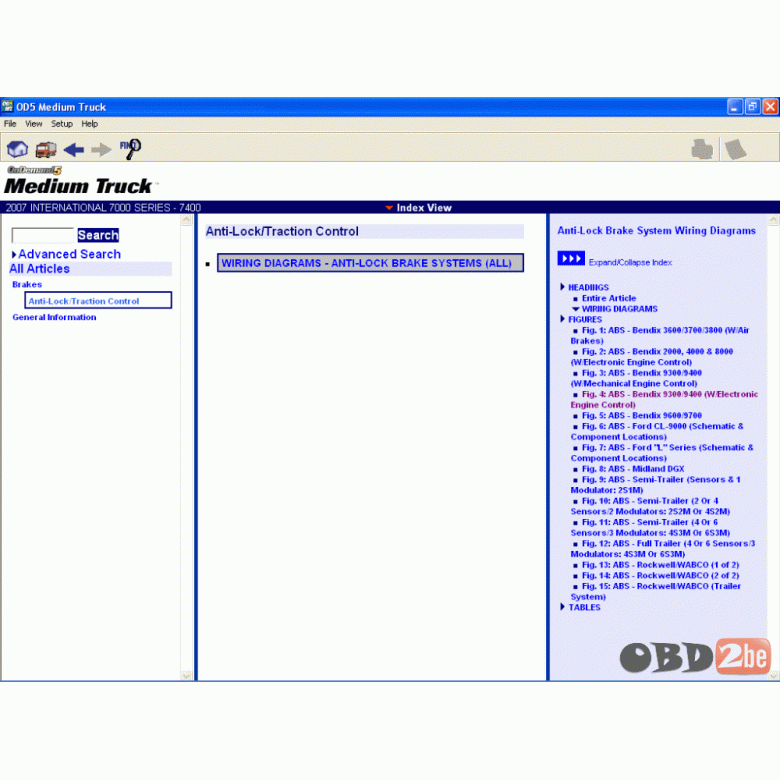Open visited Fig. 4: ABS - Bendix 9300/9400 Electronic

pyautogui.click(x=665, y=399)
